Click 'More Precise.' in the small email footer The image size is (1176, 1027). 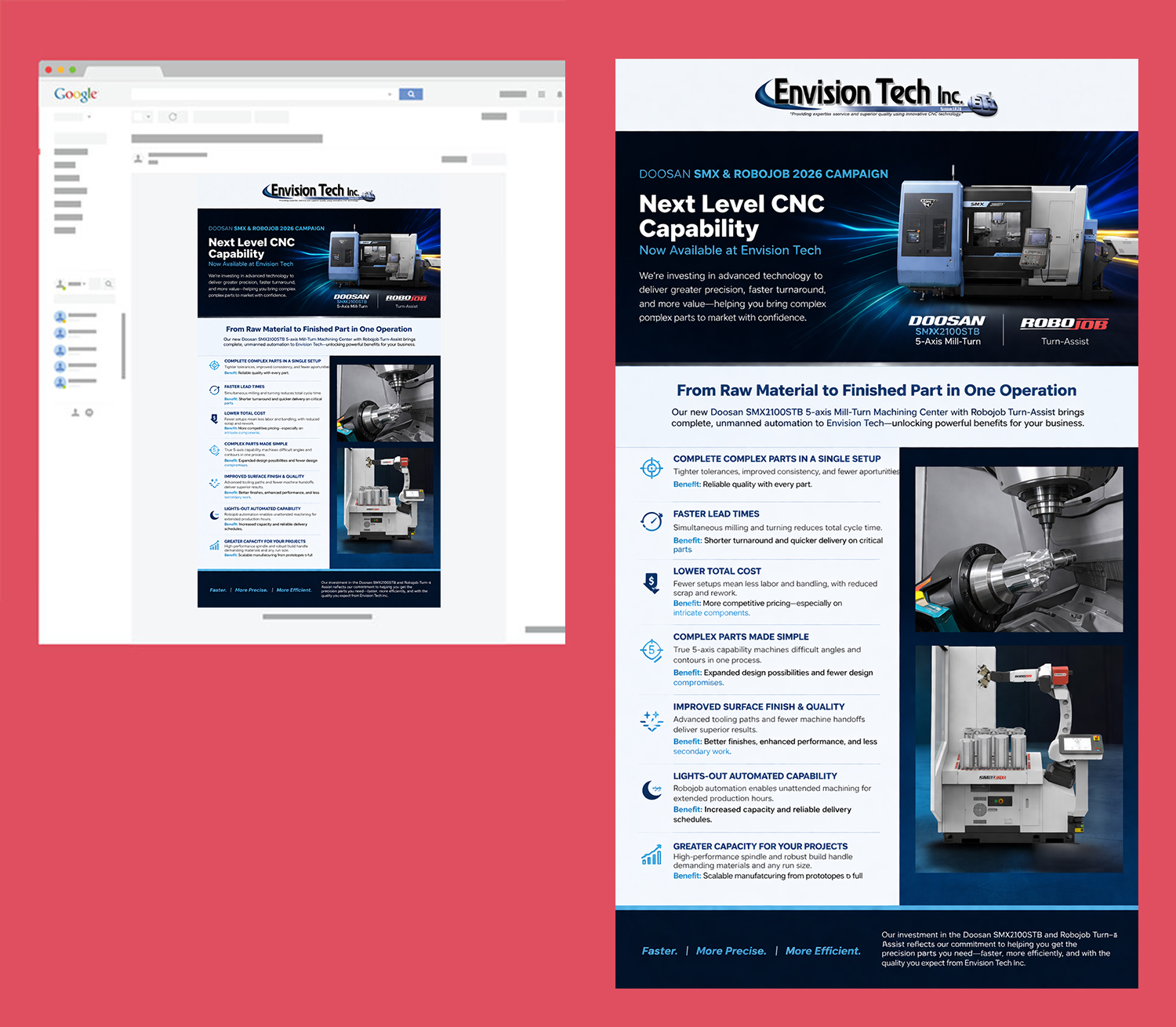251,590
